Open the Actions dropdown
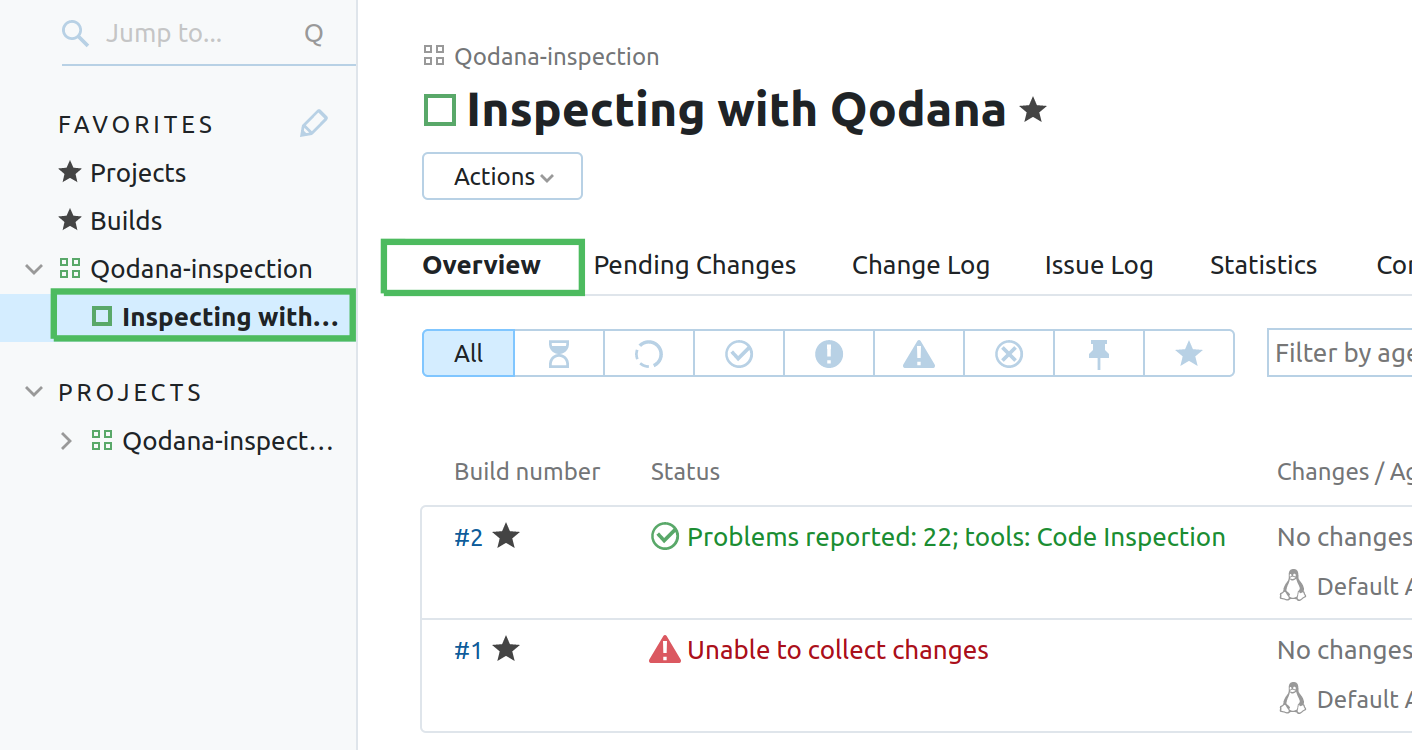 [x=502, y=177]
